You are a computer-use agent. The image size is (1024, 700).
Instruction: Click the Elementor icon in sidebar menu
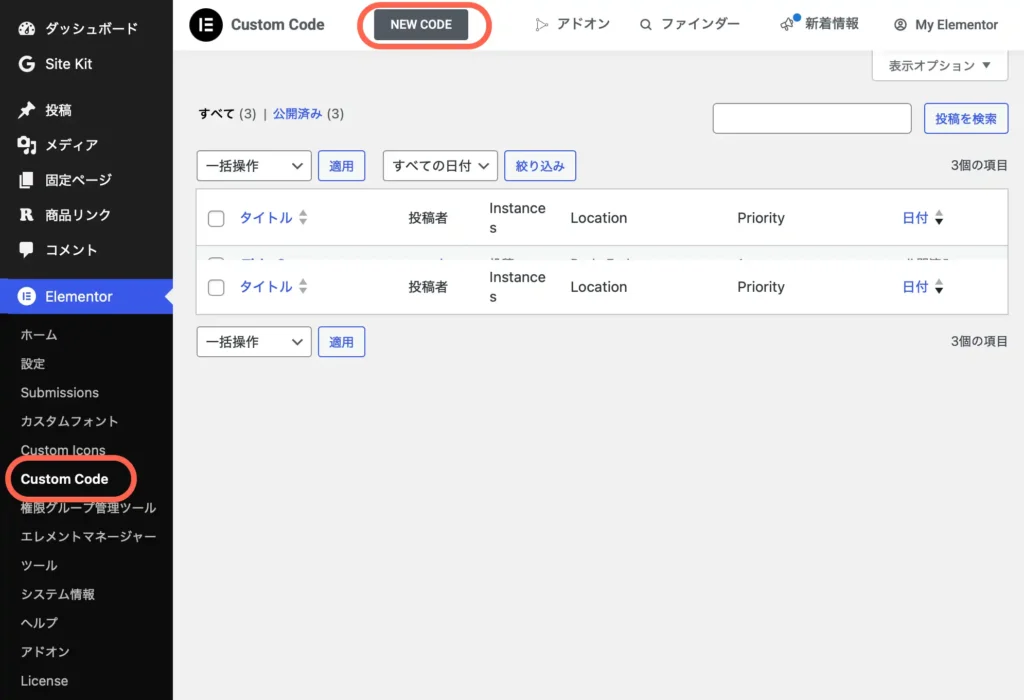tap(27, 296)
